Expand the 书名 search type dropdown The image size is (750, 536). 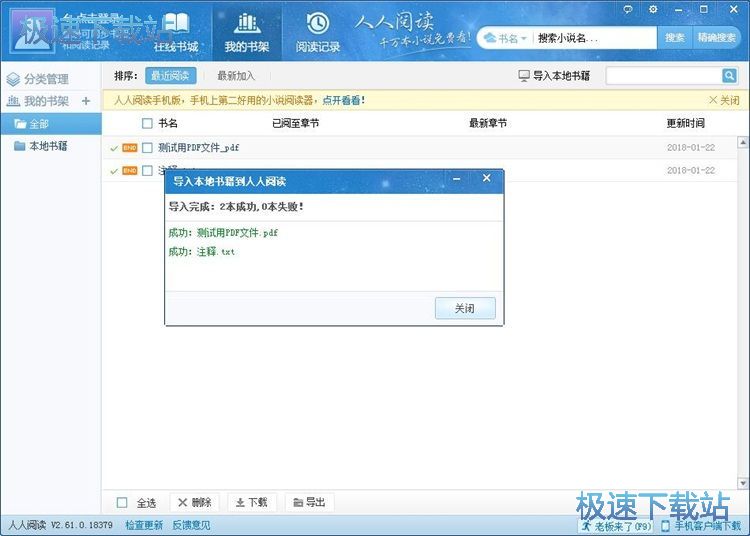(x=506, y=38)
